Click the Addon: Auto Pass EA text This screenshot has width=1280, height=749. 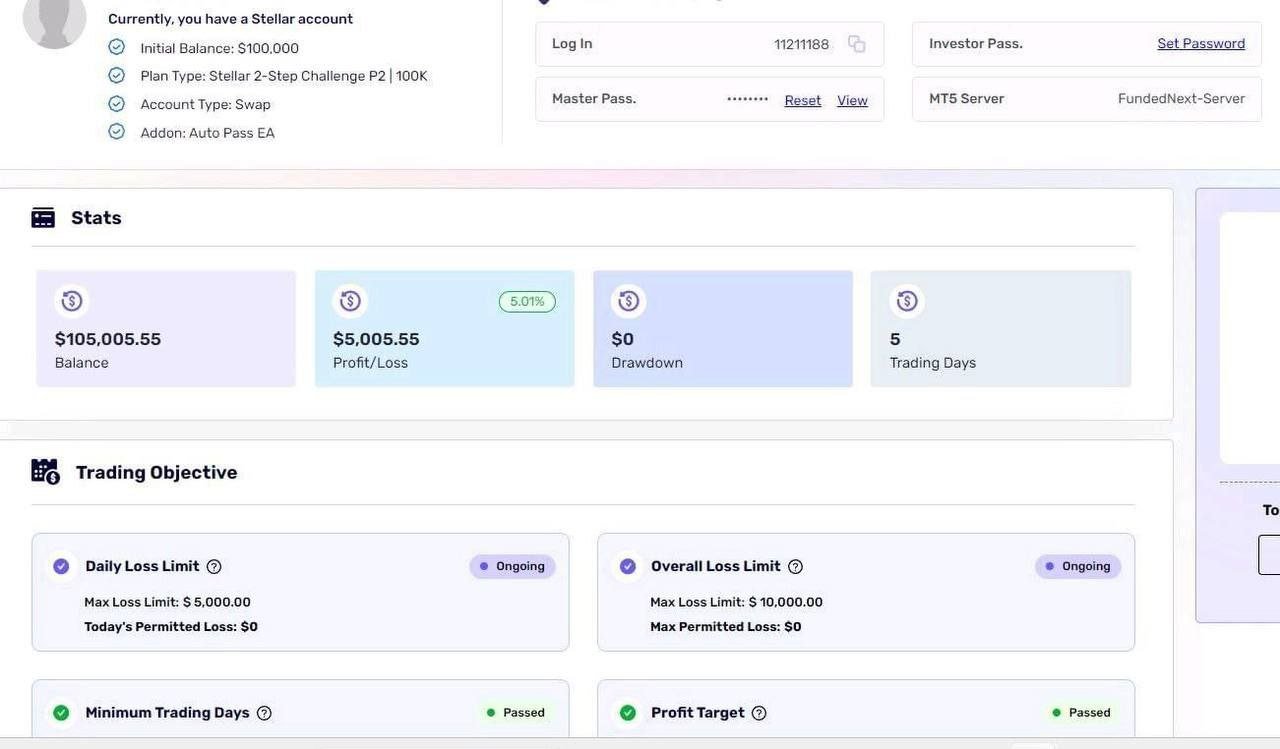click(x=207, y=133)
